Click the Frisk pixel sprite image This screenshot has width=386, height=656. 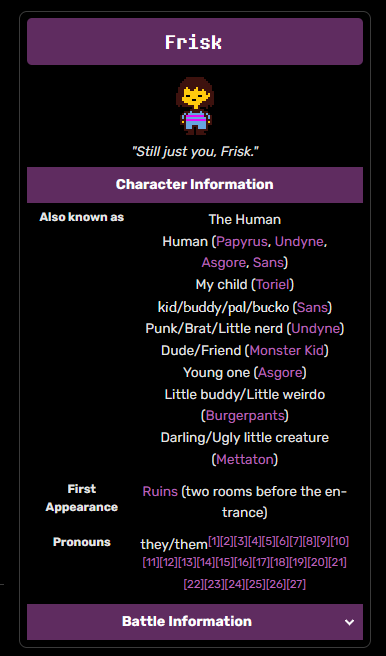tap(194, 106)
